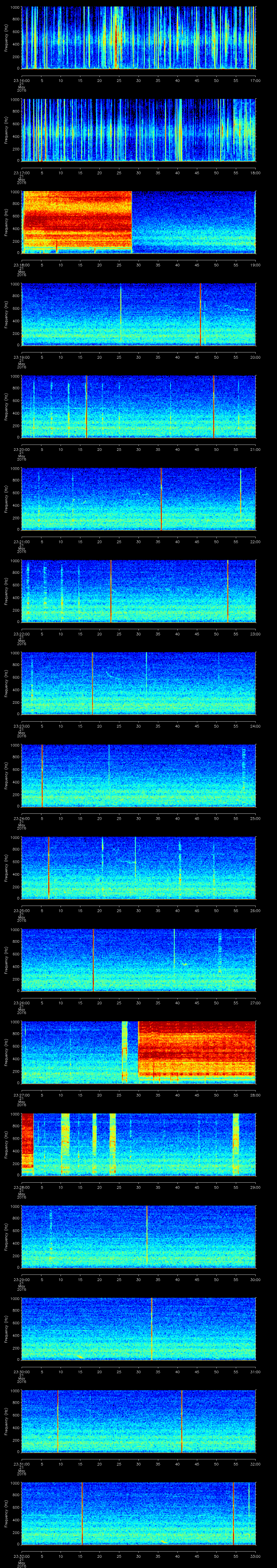Click the 25:00 end time label
The height and width of the screenshot is (1568, 277).
[x=255, y=819]
